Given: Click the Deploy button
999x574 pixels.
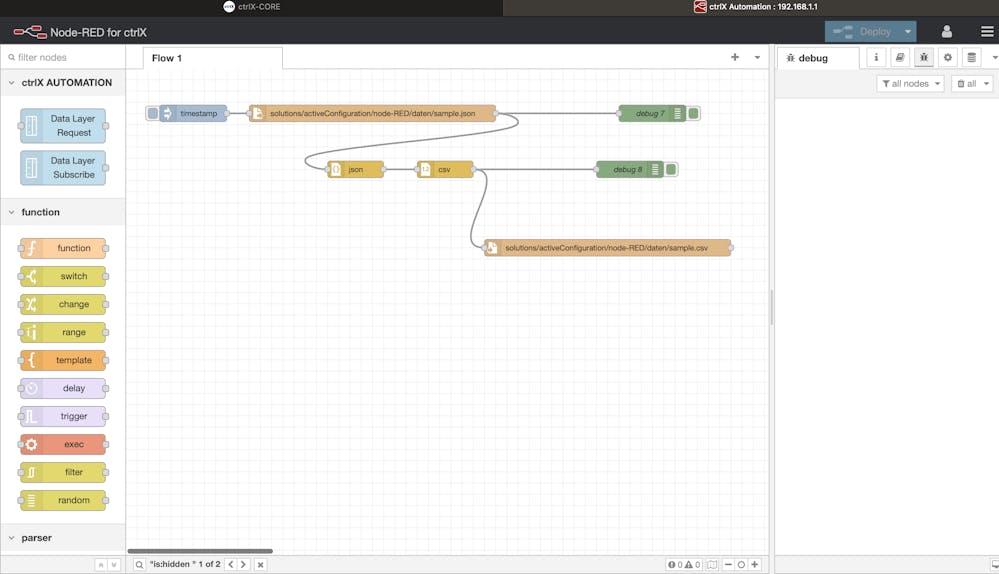Looking at the screenshot, I should click(863, 31).
